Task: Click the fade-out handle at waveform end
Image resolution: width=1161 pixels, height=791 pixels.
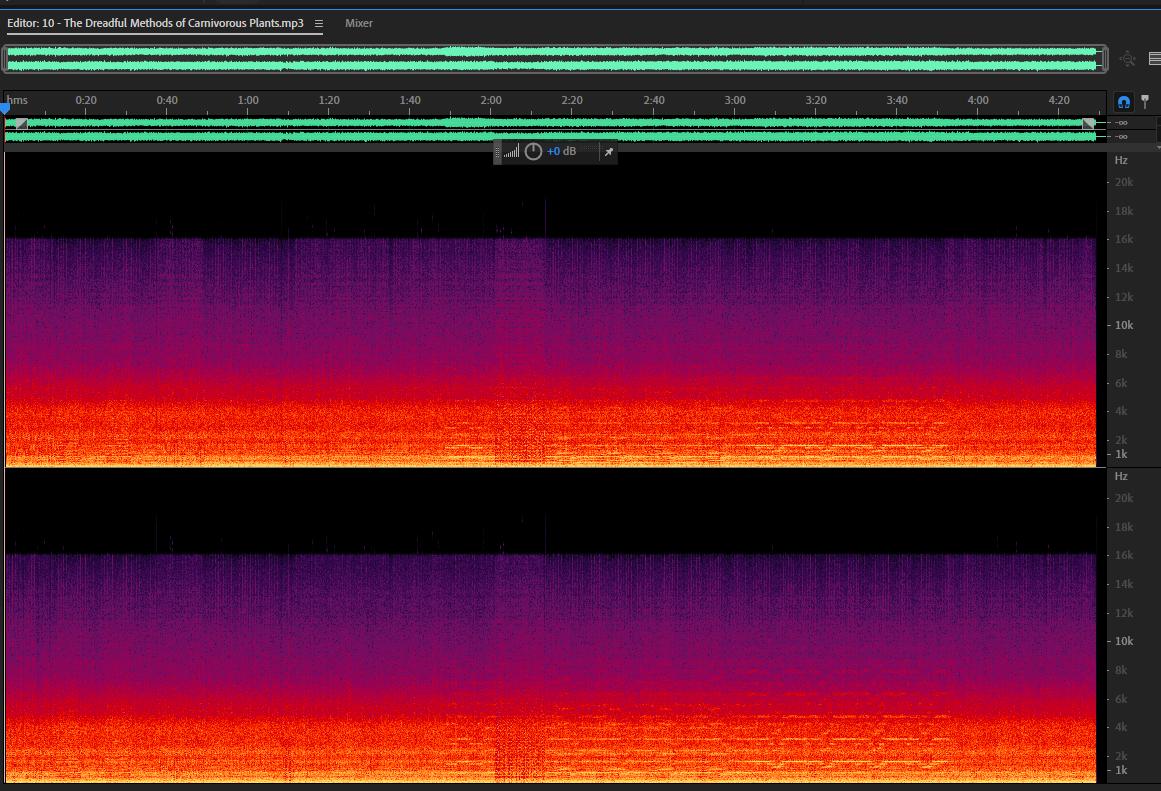Action: [x=1088, y=123]
